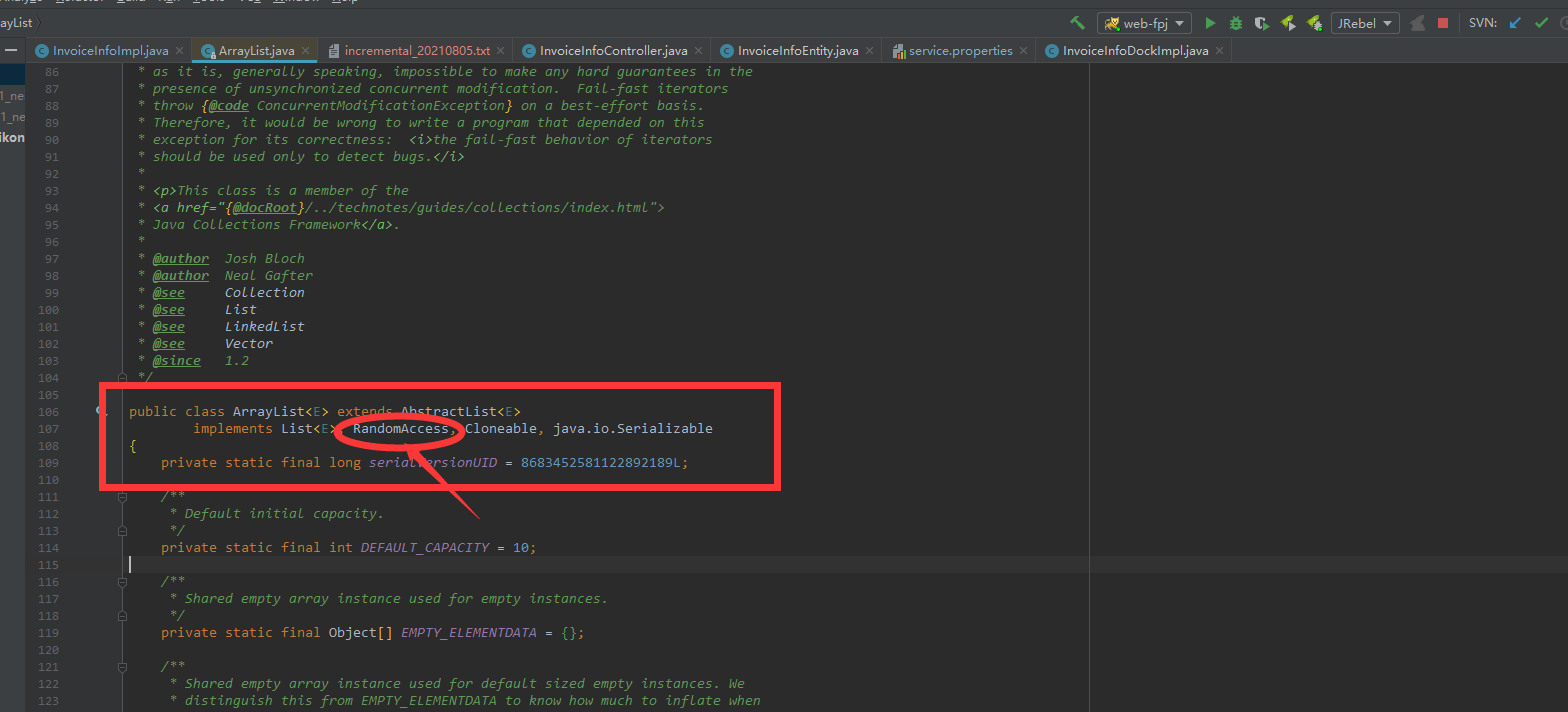Viewport: 1568px width, 712px height.
Task: Close the ArrayList.java tab
Action: click(306, 50)
